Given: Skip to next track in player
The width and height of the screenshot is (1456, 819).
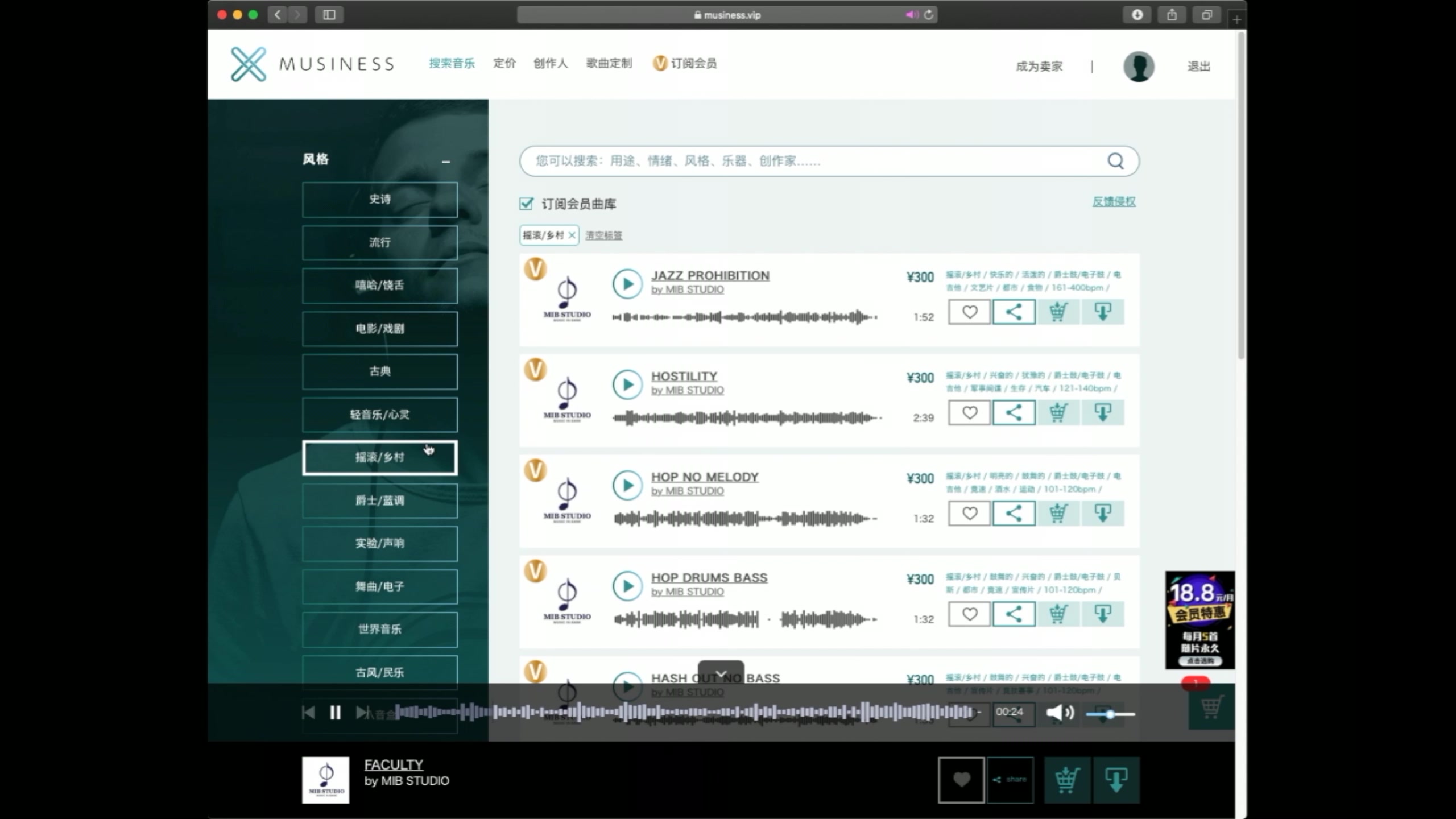Looking at the screenshot, I should point(362,712).
